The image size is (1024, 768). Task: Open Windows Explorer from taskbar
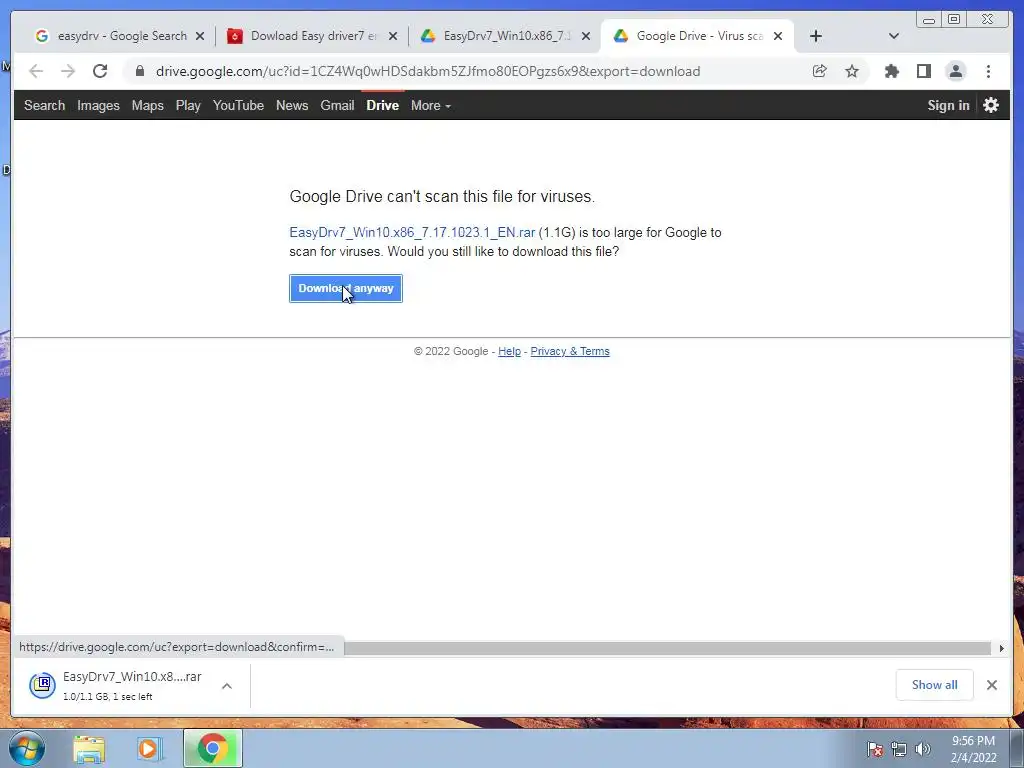click(x=89, y=749)
